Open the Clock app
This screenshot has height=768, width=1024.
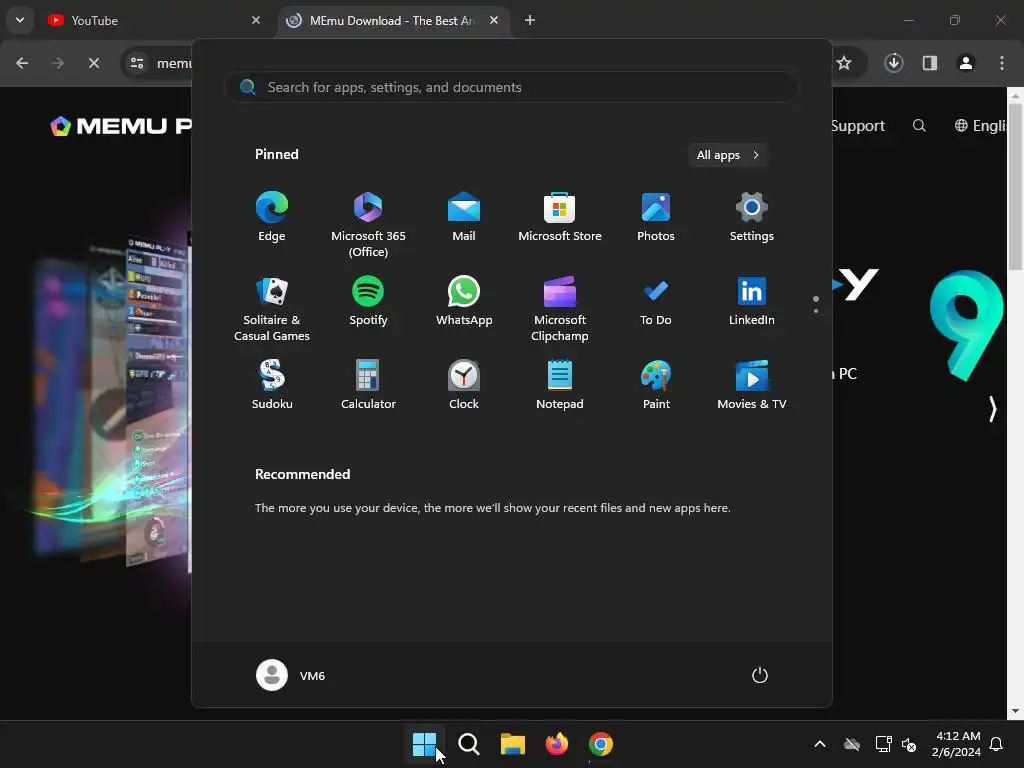pos(464,385)
